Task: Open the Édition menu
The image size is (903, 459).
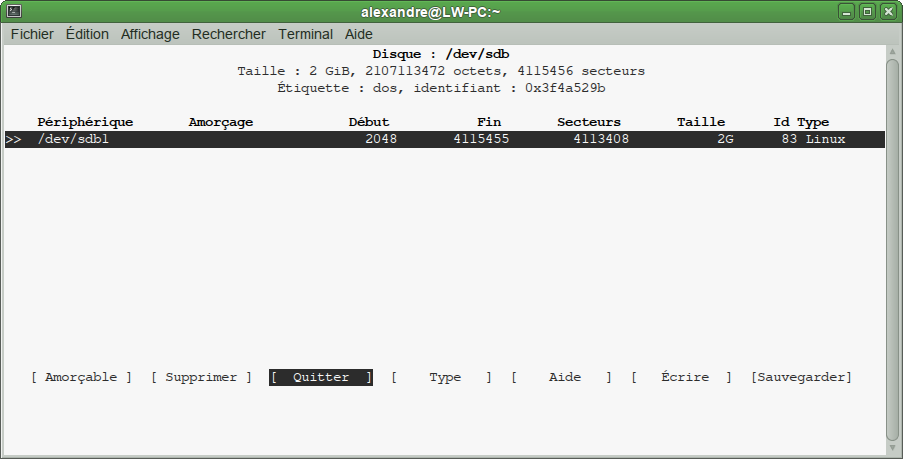Action: point(87,34)
